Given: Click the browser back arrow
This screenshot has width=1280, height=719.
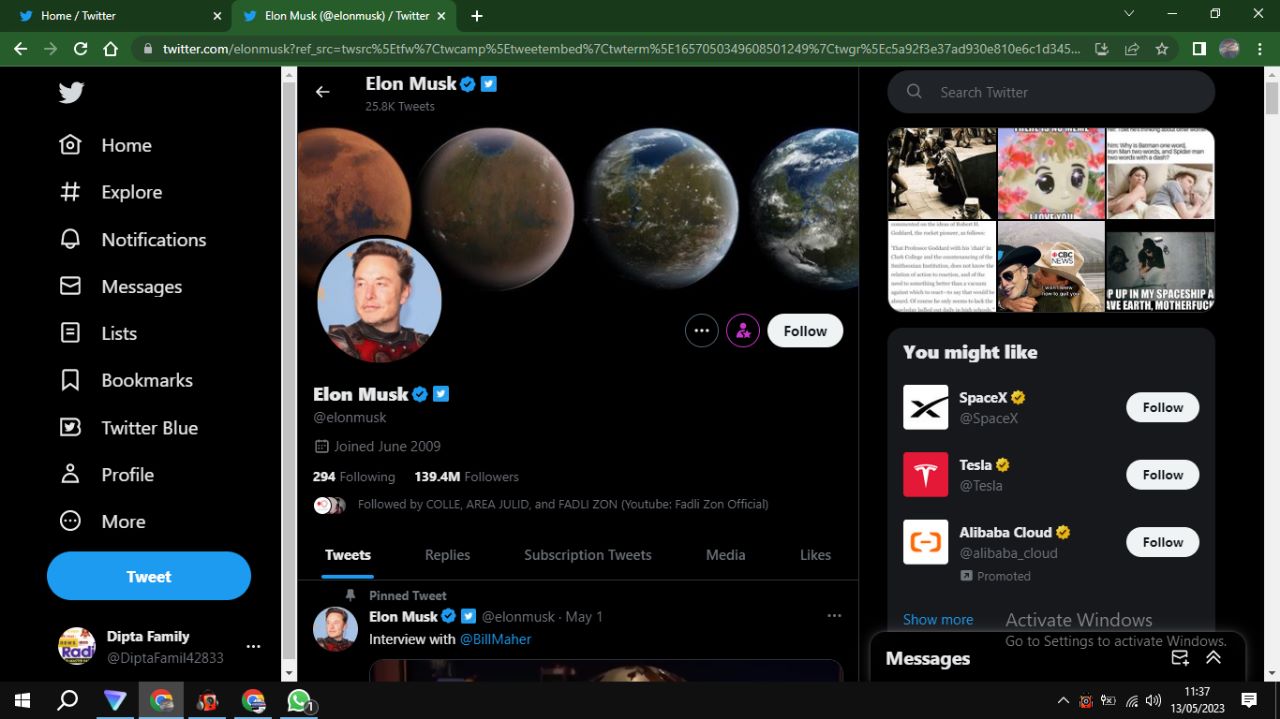Looking at the screenshot, I should (21, 48).
